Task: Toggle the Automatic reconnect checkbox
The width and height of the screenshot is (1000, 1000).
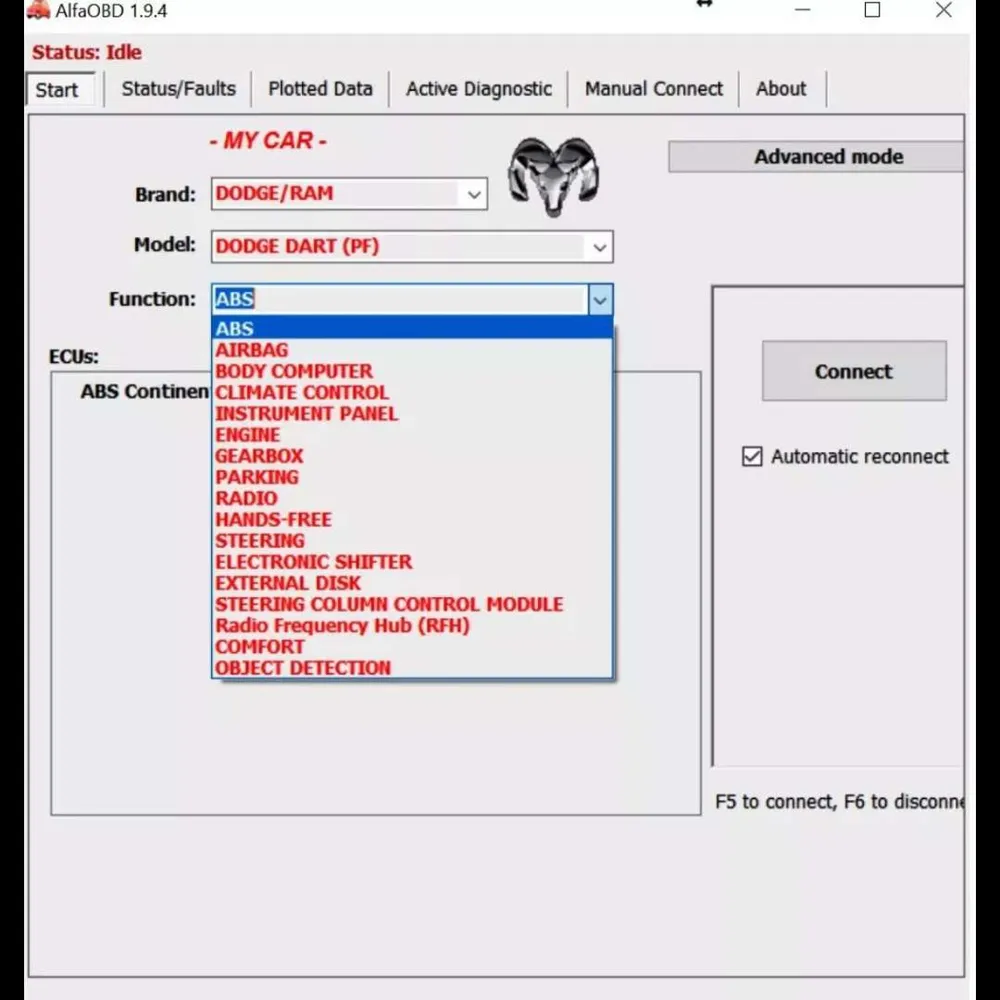Action: click(752, 457)
